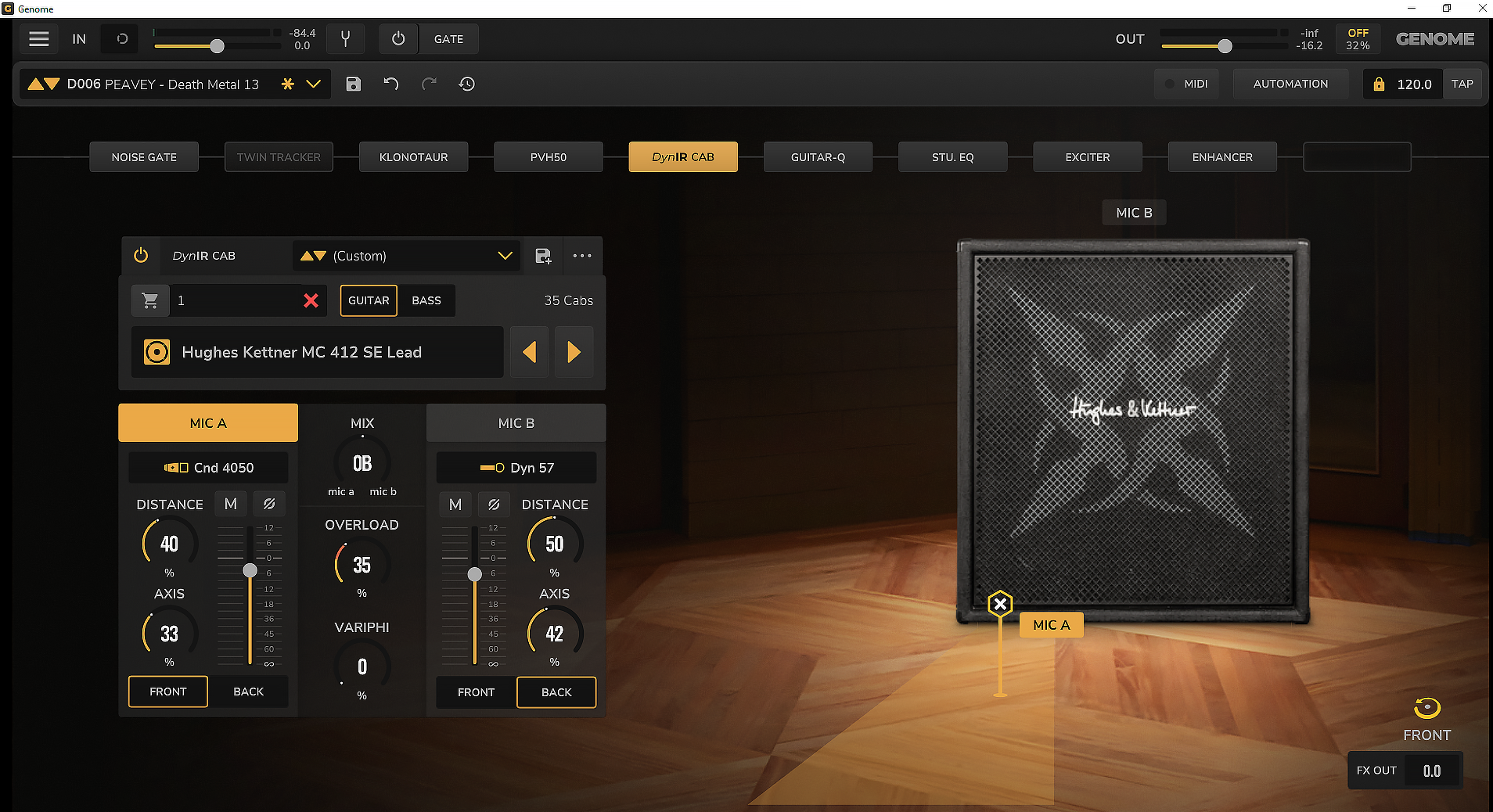Viewport: 1493px width, 812px height.
Task: Go to next cabinet with right arrow
Action: click(574, 352)
